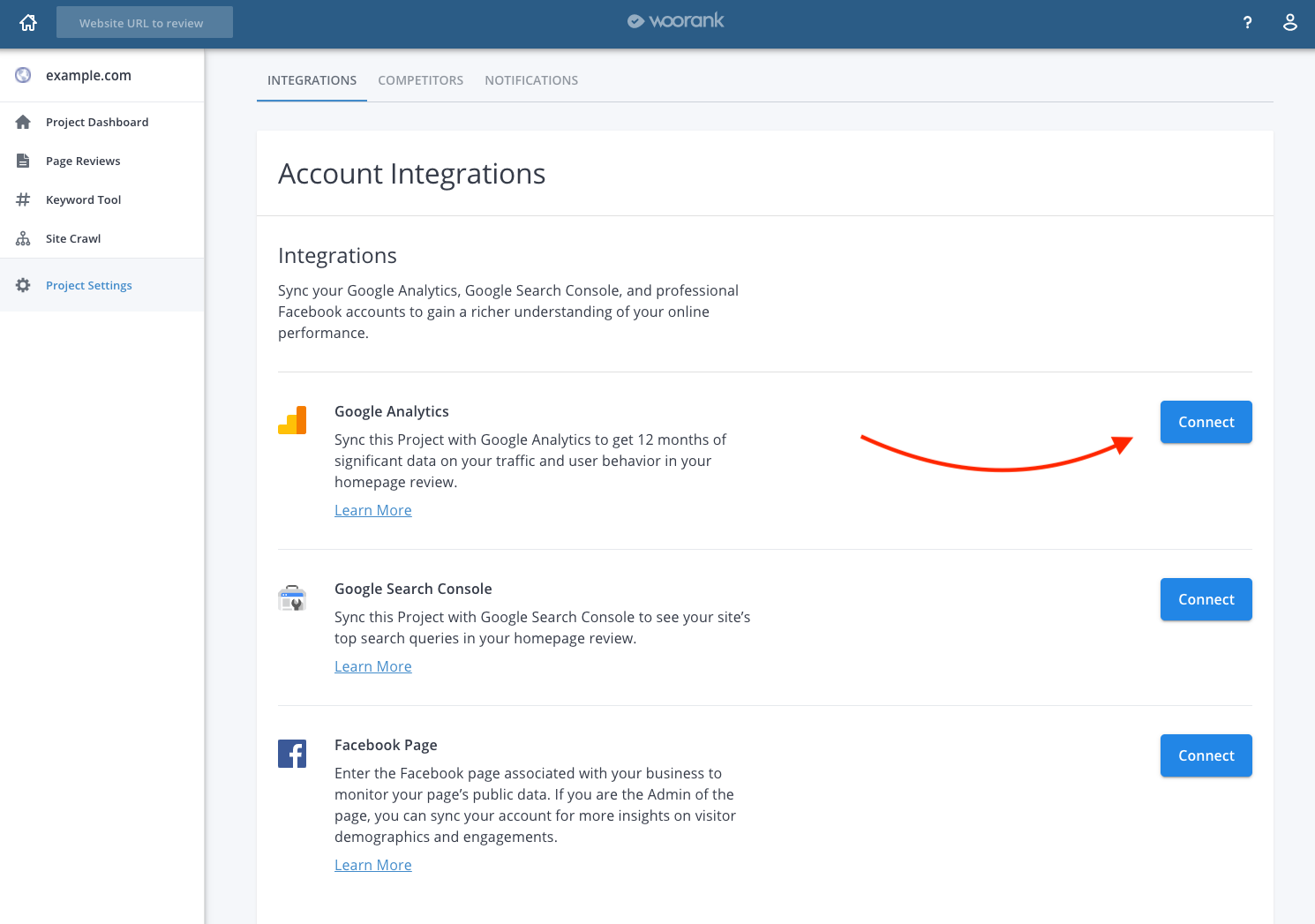Select the example.com project name
Viewport: 1315px width, 924px height.
88,75
